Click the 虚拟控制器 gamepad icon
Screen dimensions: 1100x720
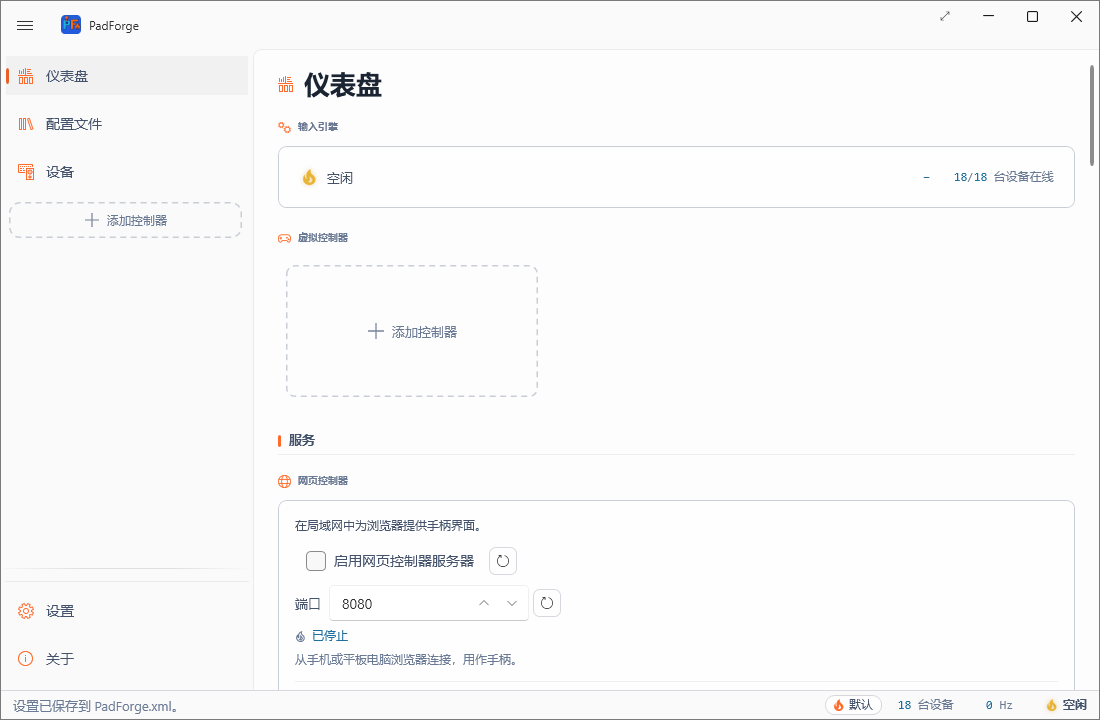pyautogui.click(x=284, y=238)
